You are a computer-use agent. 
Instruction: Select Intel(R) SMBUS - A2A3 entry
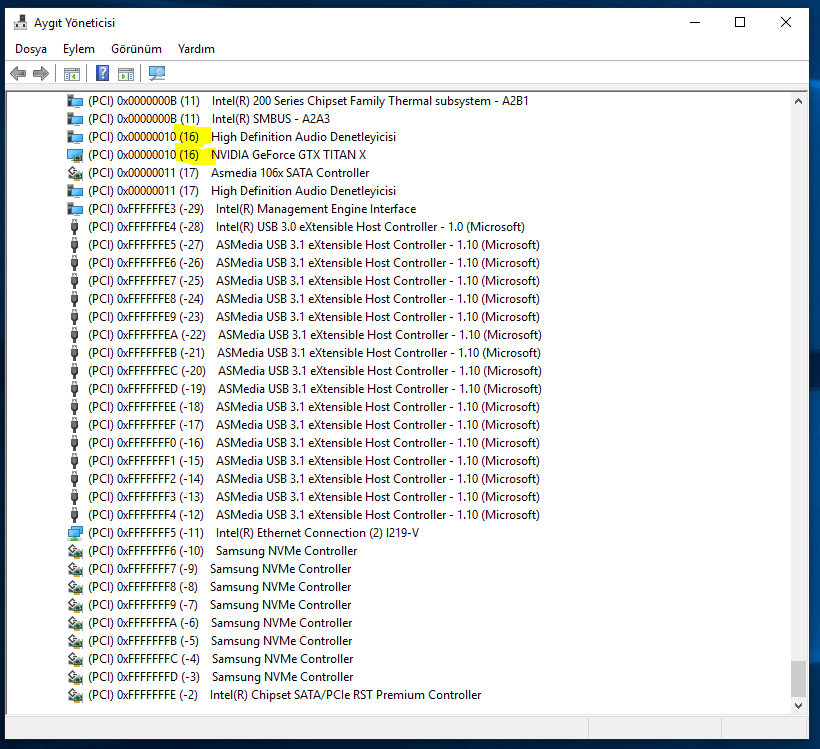(209, 119)
